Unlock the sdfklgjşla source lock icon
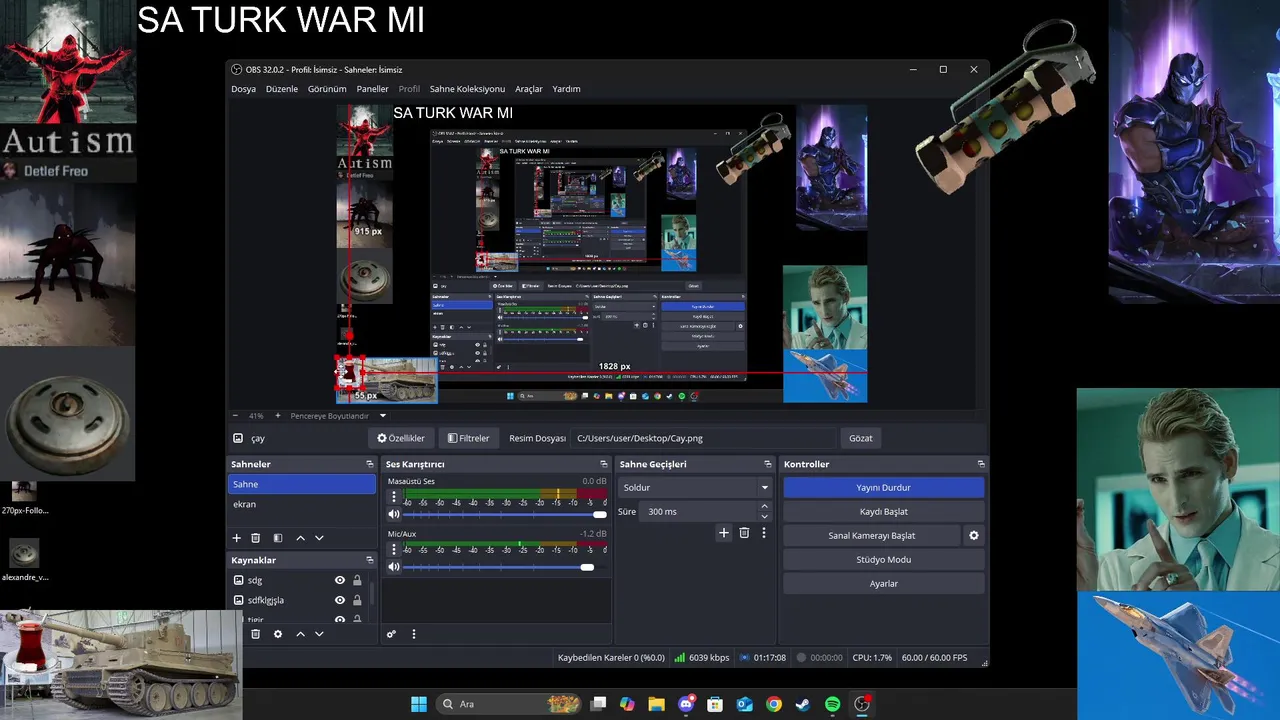The height and width of the screenshot is (720, 1280). [357, 600]
